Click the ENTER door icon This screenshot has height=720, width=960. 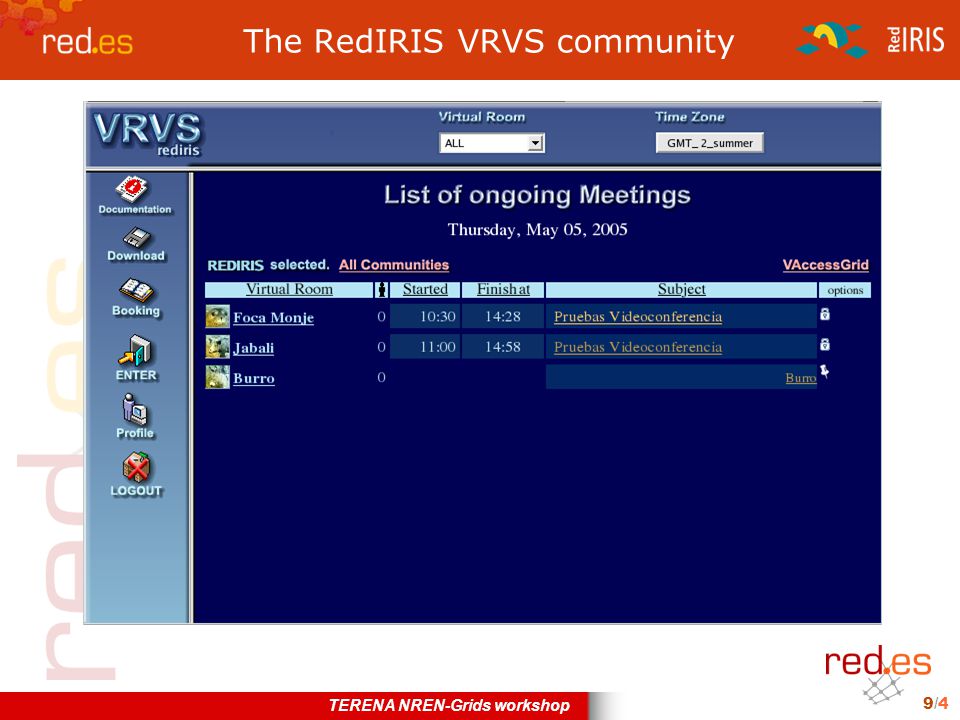(x=135, y=350)
